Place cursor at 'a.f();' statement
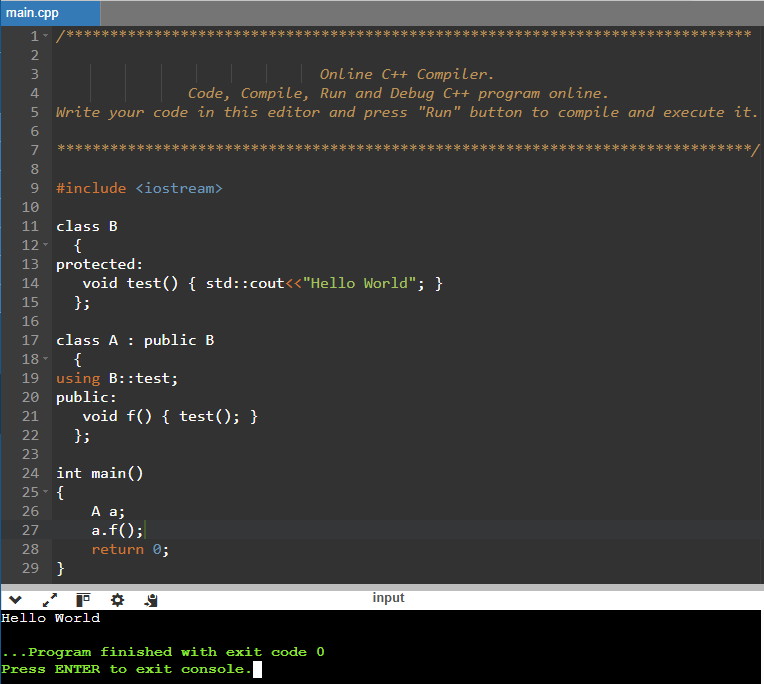This screenshot has width=764, height=684. 117,530
